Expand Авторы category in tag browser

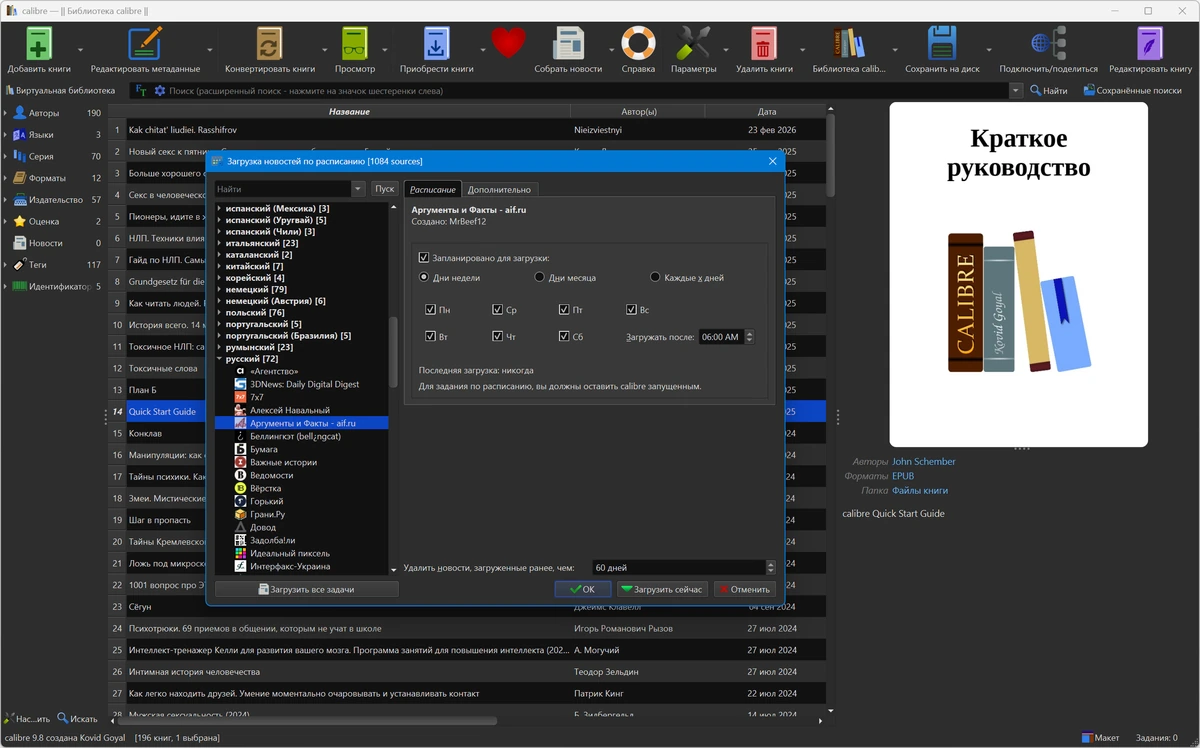click(x=5, y=113)
